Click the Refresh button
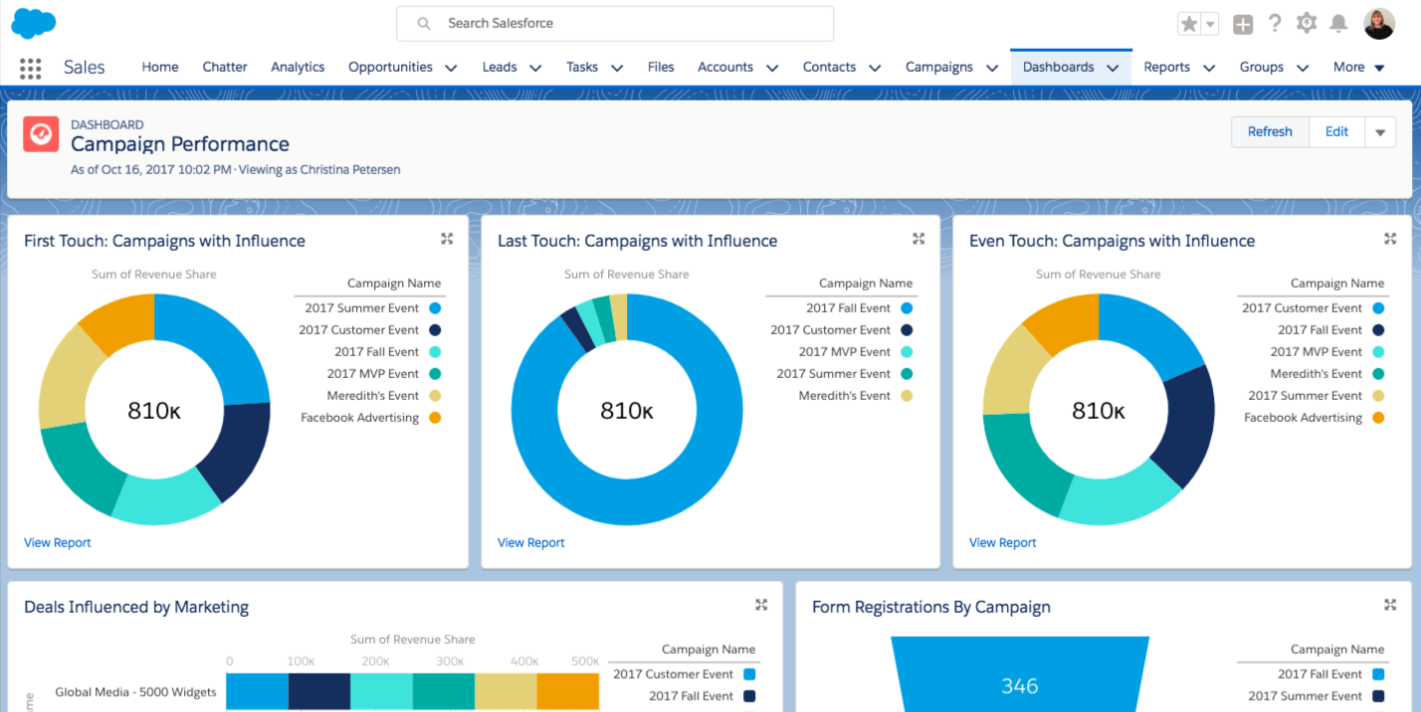 click(x=1270, y=131)
